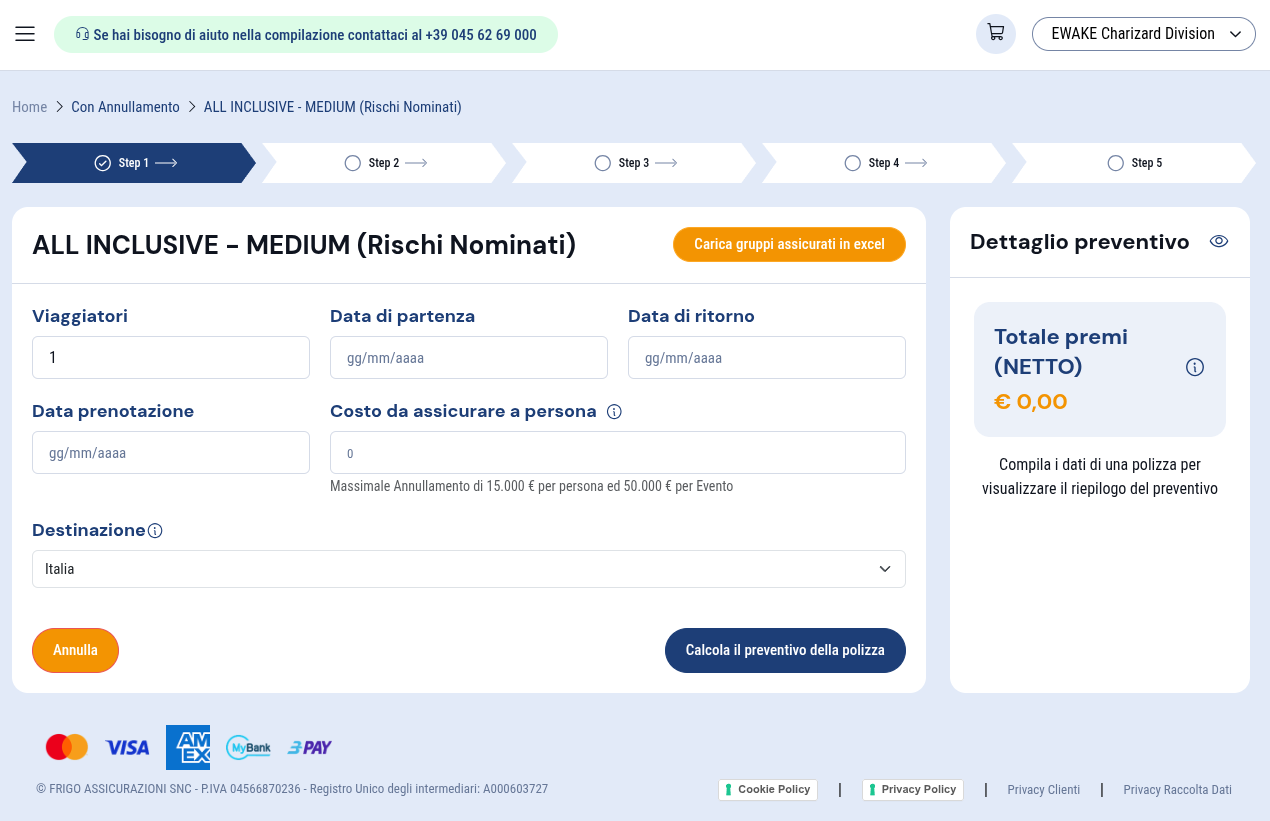
Task: Open the shopping cart
Action: [995, 33]
